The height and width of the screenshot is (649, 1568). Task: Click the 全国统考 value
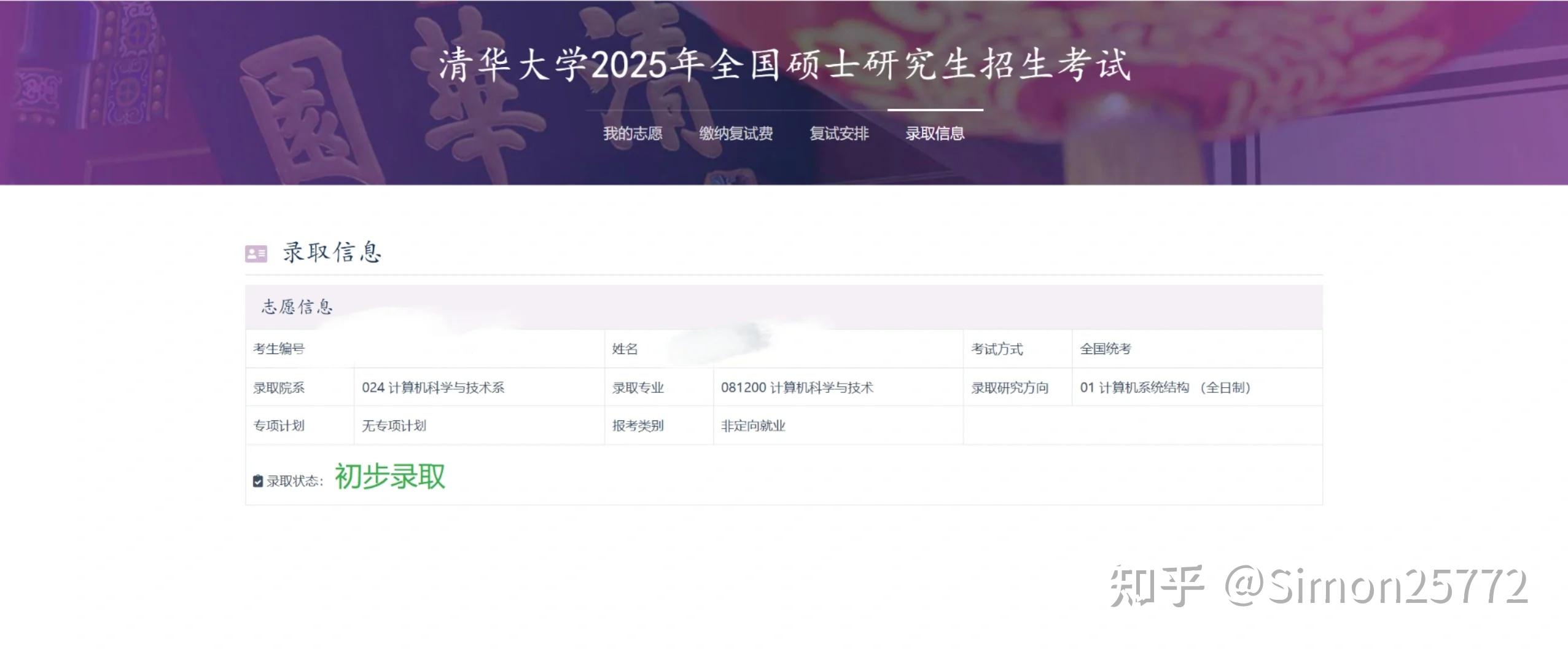pos(1106,349)
